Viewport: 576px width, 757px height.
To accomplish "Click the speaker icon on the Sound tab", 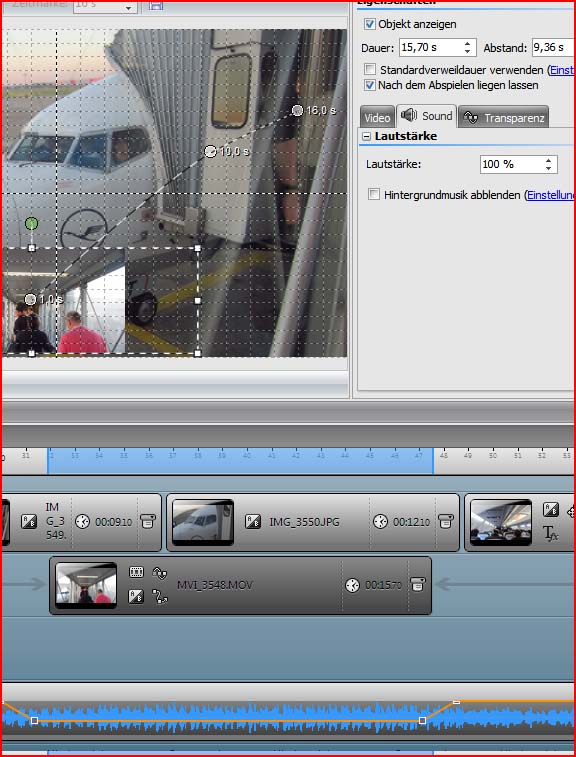I will [409, 115].
